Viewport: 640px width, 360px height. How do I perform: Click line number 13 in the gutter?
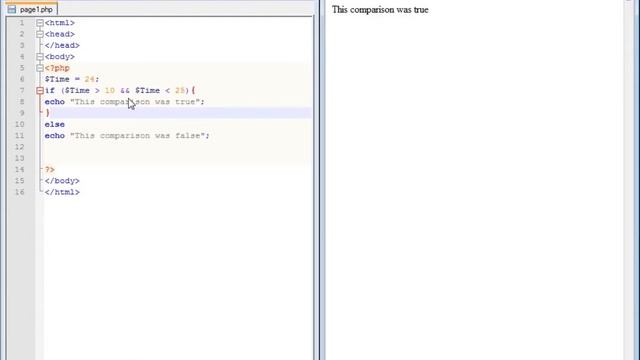click(x=20, y=158)
